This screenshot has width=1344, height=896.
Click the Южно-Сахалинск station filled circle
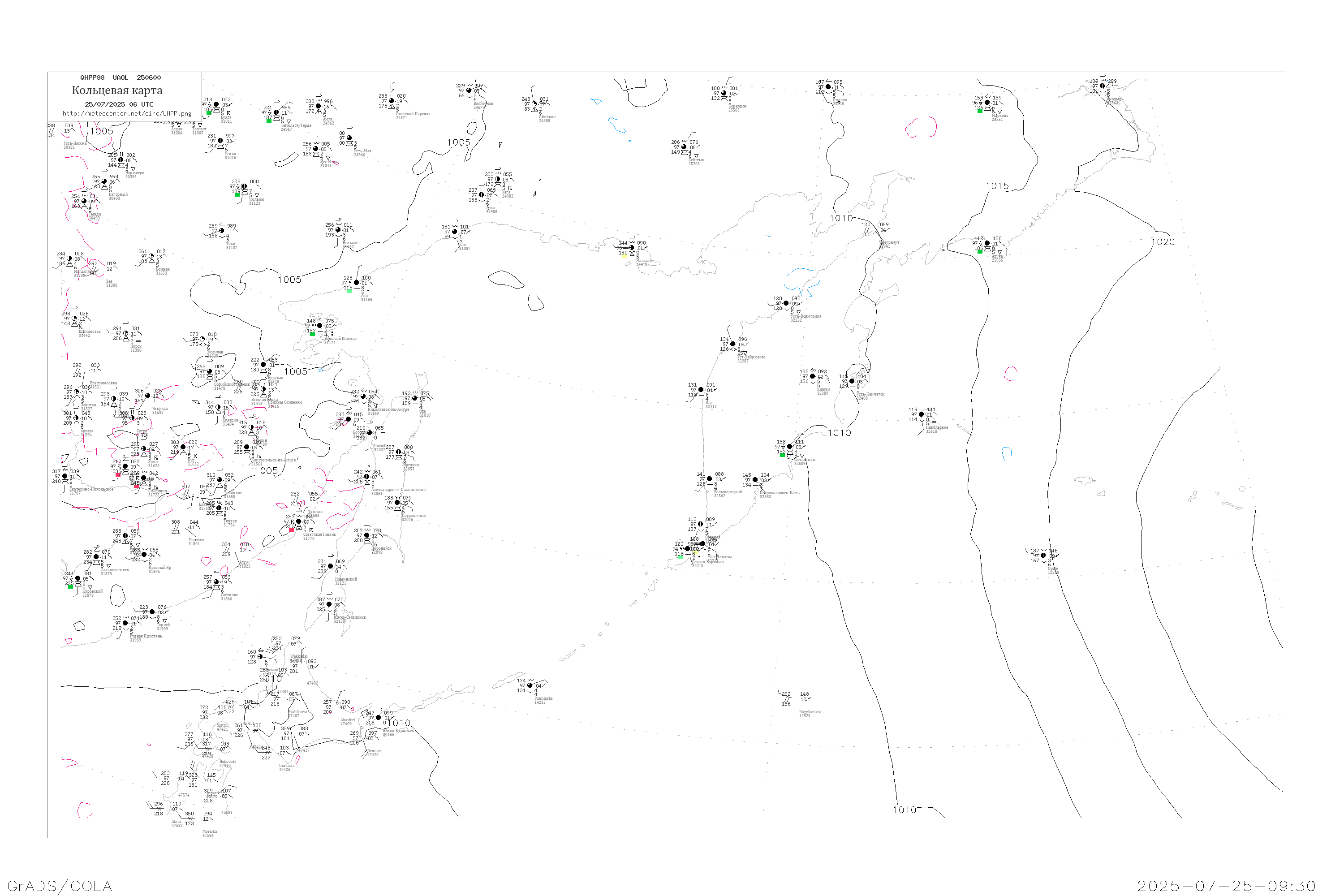pos(329,604)
